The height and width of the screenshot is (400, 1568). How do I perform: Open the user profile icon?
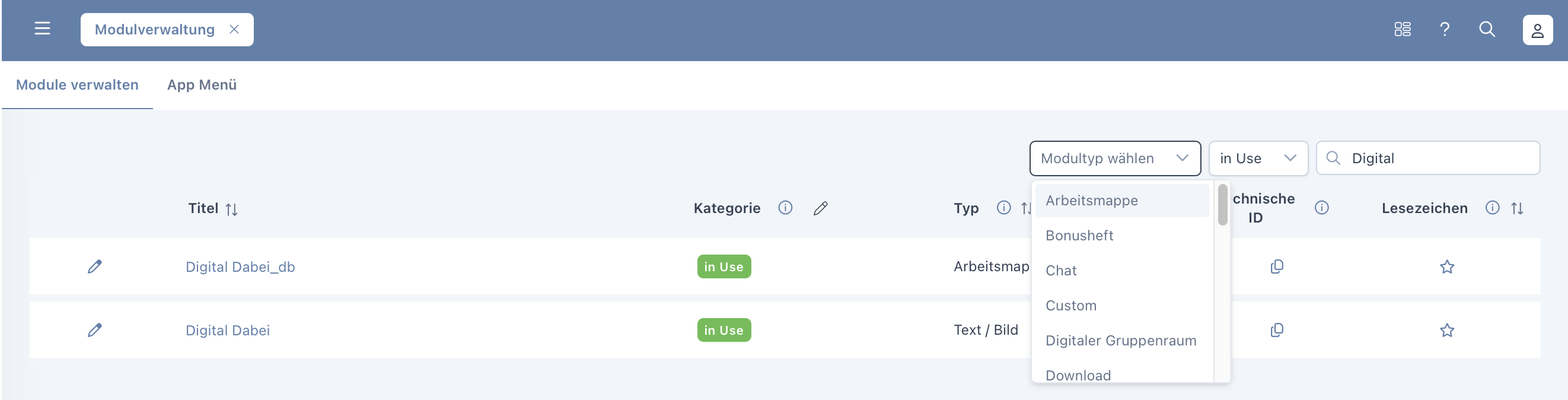point(1537,30)
